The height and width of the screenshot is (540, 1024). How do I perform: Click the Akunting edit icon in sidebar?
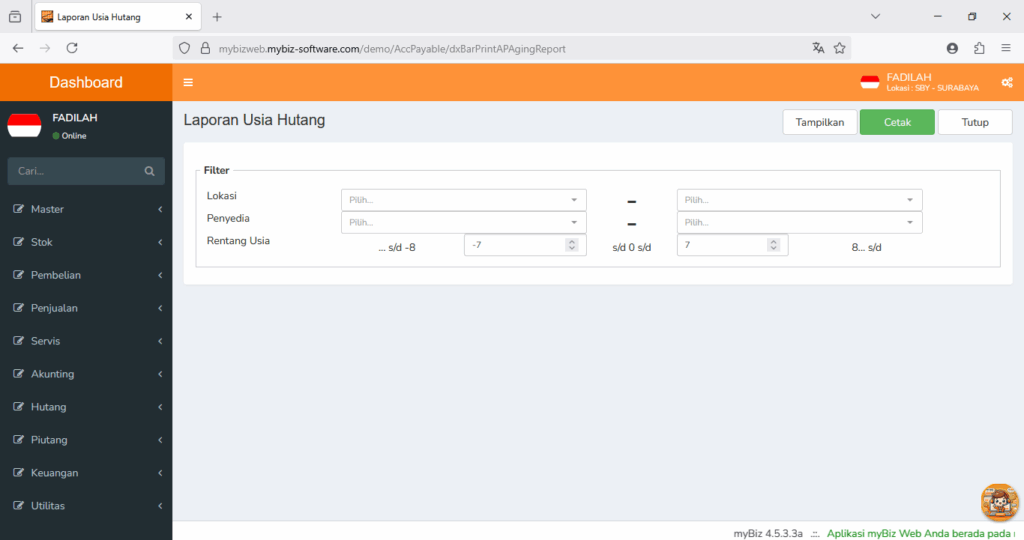coord(18,373)
